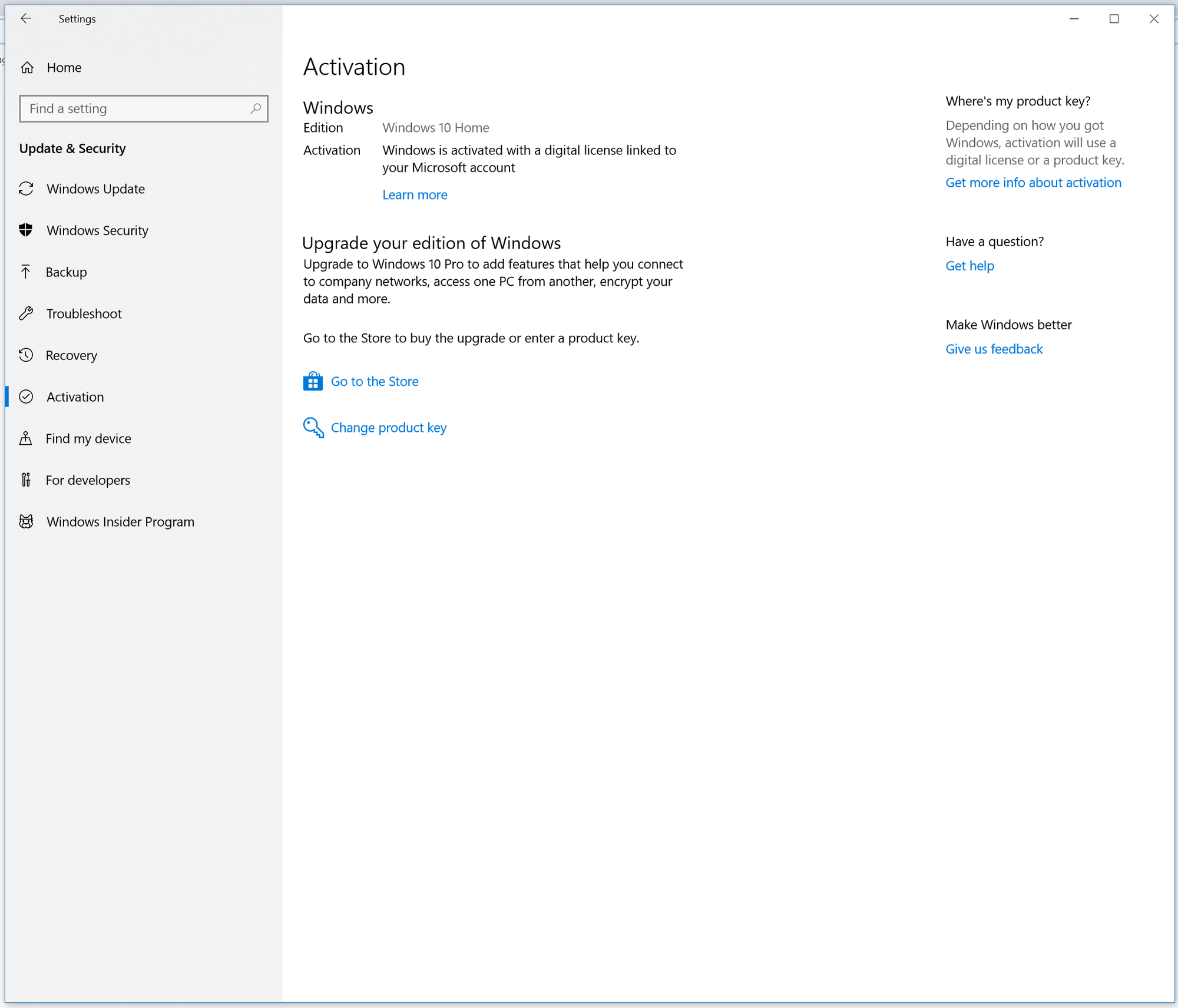Click the Recovery icon

click(27, 355)
